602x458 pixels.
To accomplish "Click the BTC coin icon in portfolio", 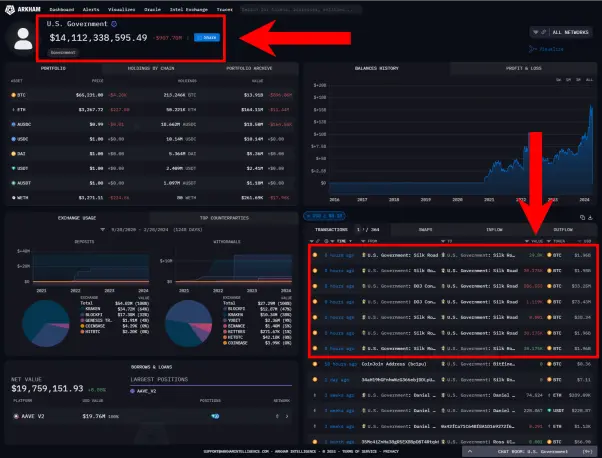I will pyautogui.click(x=13, y=95).
